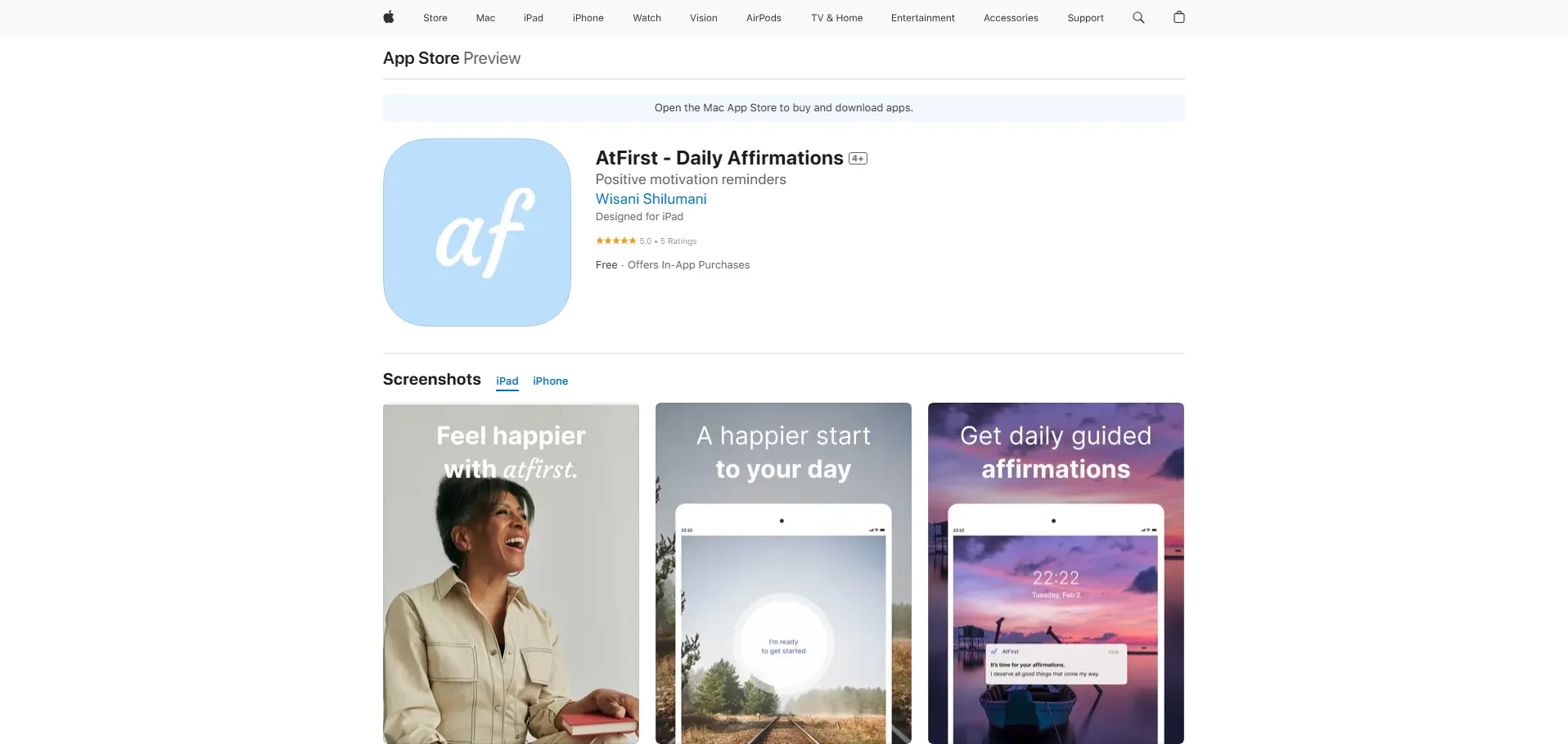Select the iPad screenshots tab

tap(507, 381)
